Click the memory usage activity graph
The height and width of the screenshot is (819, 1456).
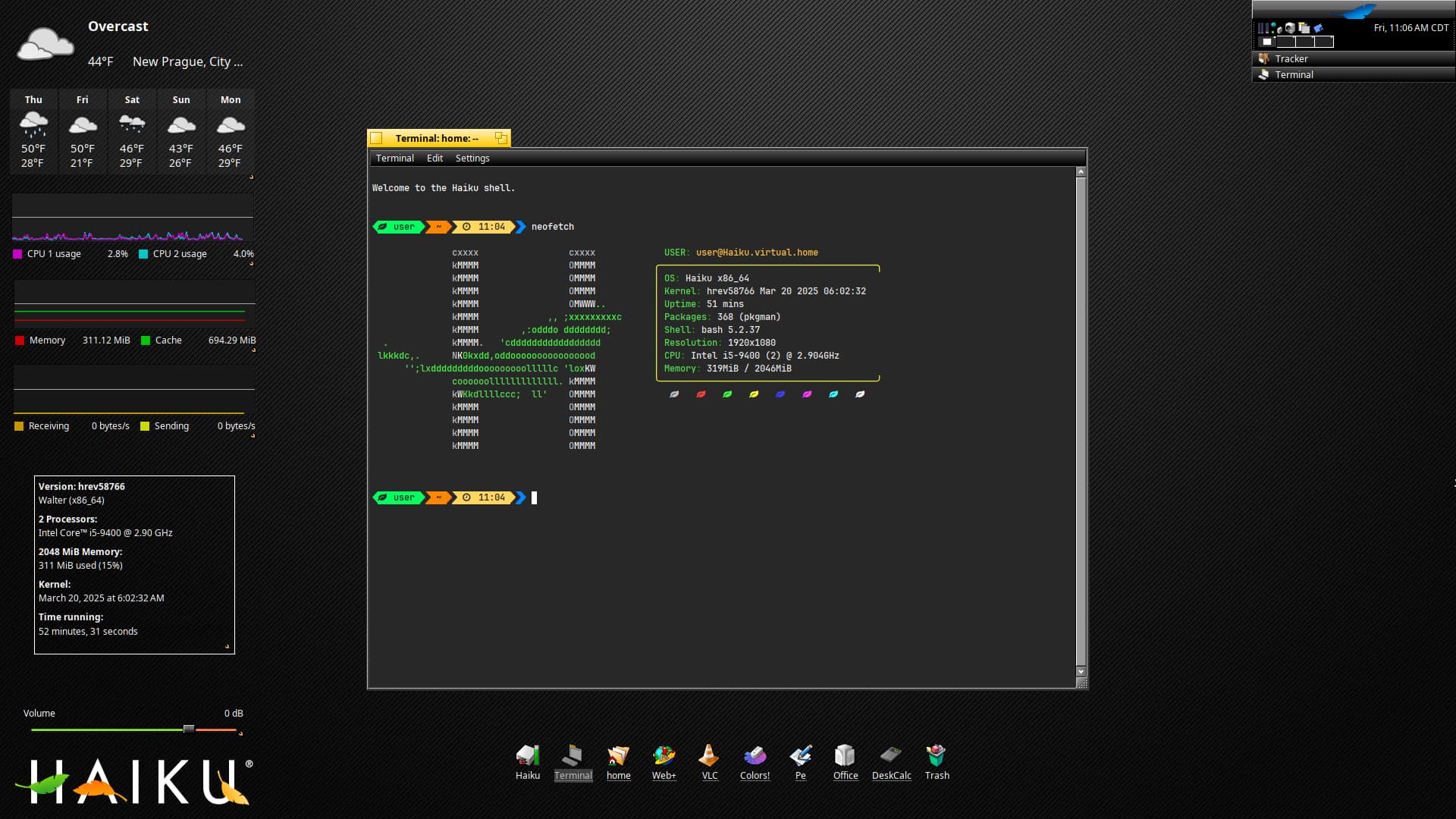click(134, 303)
